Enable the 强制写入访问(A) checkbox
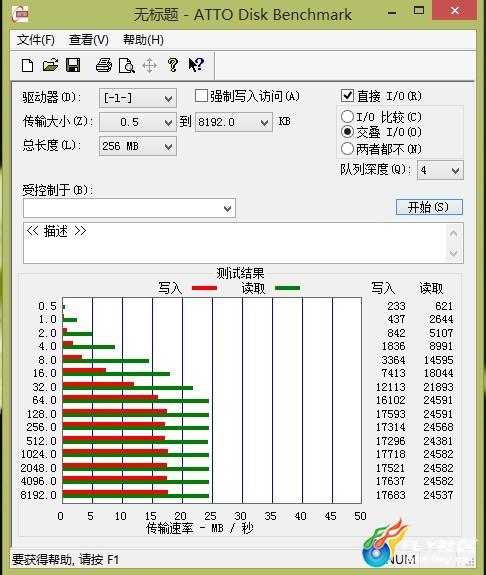 coord(201,96)
